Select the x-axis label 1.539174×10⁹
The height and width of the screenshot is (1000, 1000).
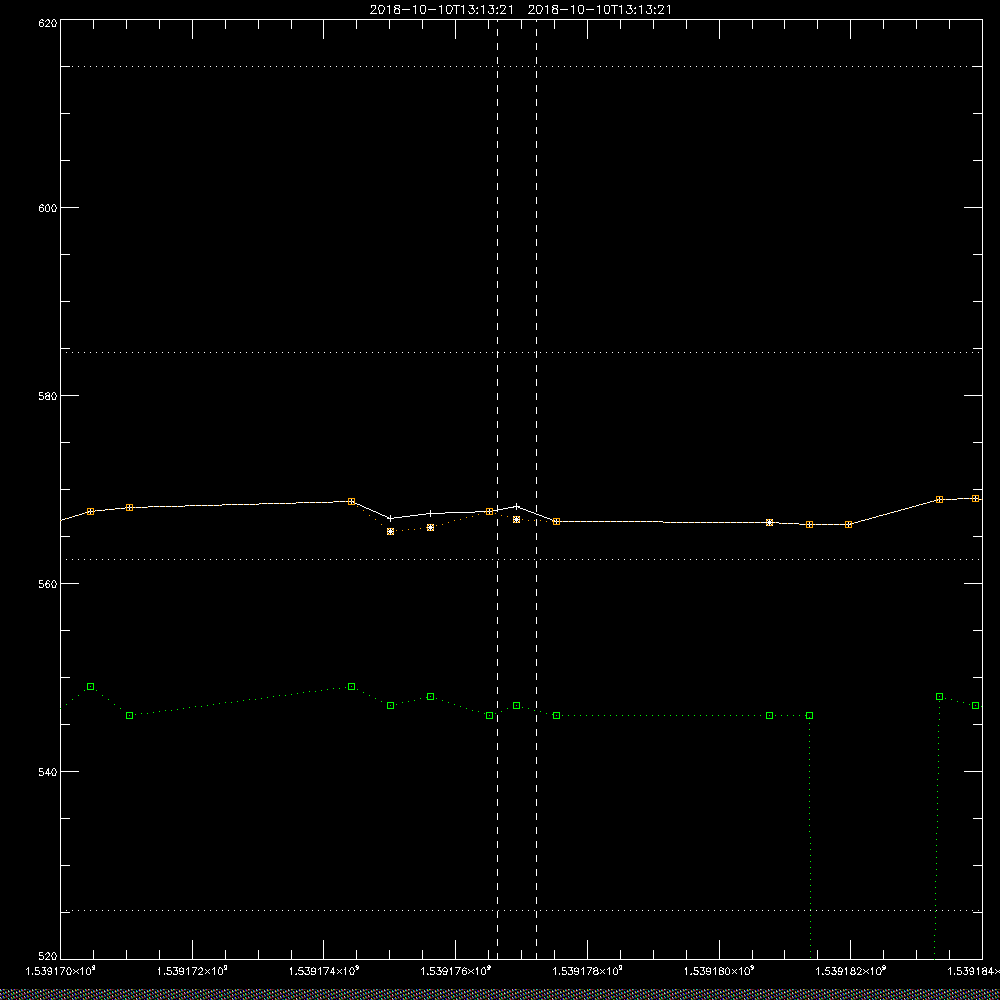324,971
